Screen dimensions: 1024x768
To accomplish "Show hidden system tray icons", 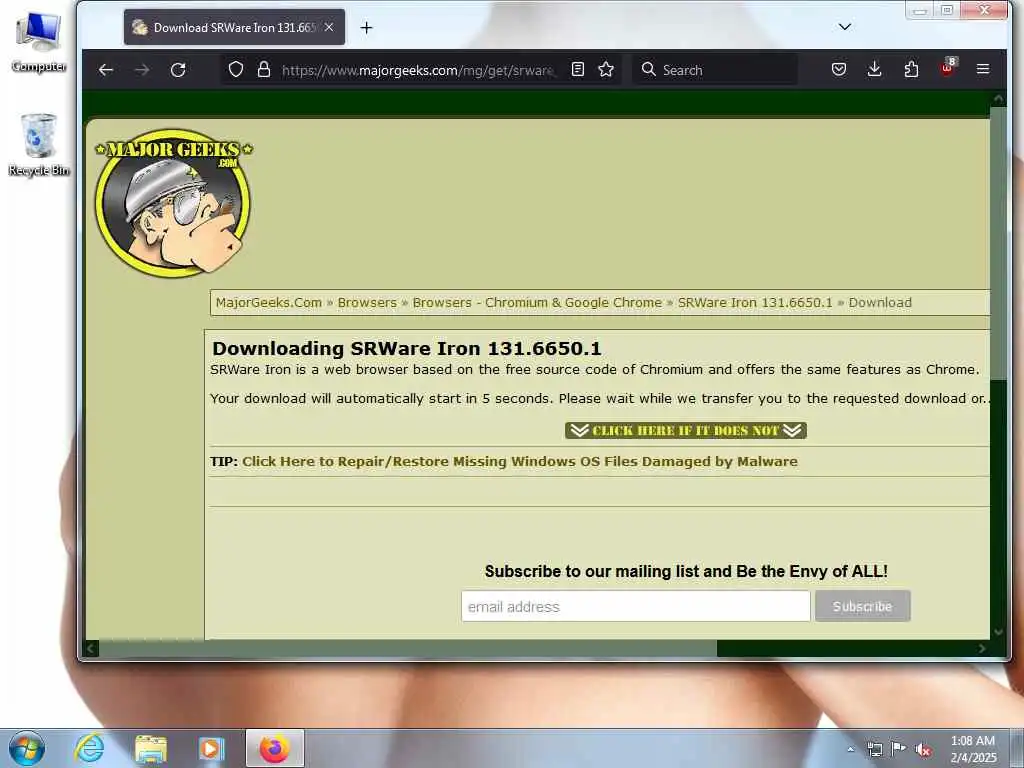I will point(850,749).
